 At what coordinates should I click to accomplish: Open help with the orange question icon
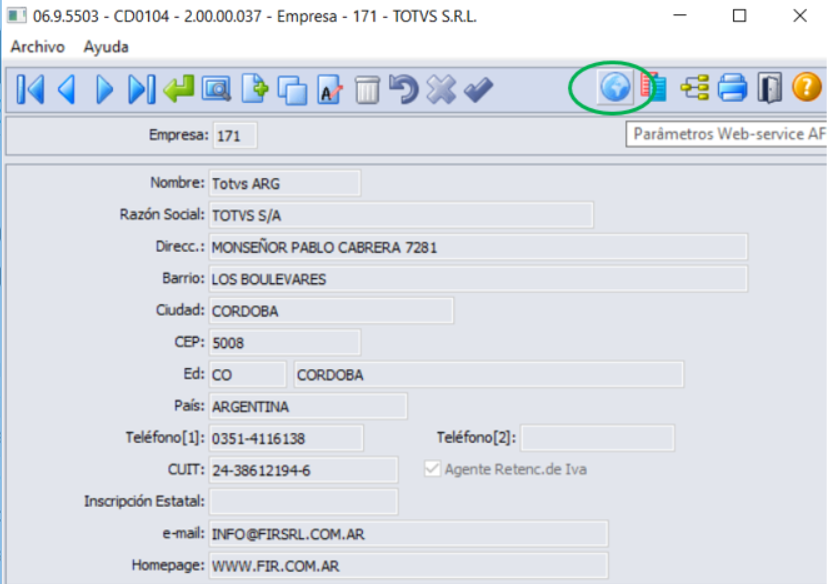(x=807, y=87)
